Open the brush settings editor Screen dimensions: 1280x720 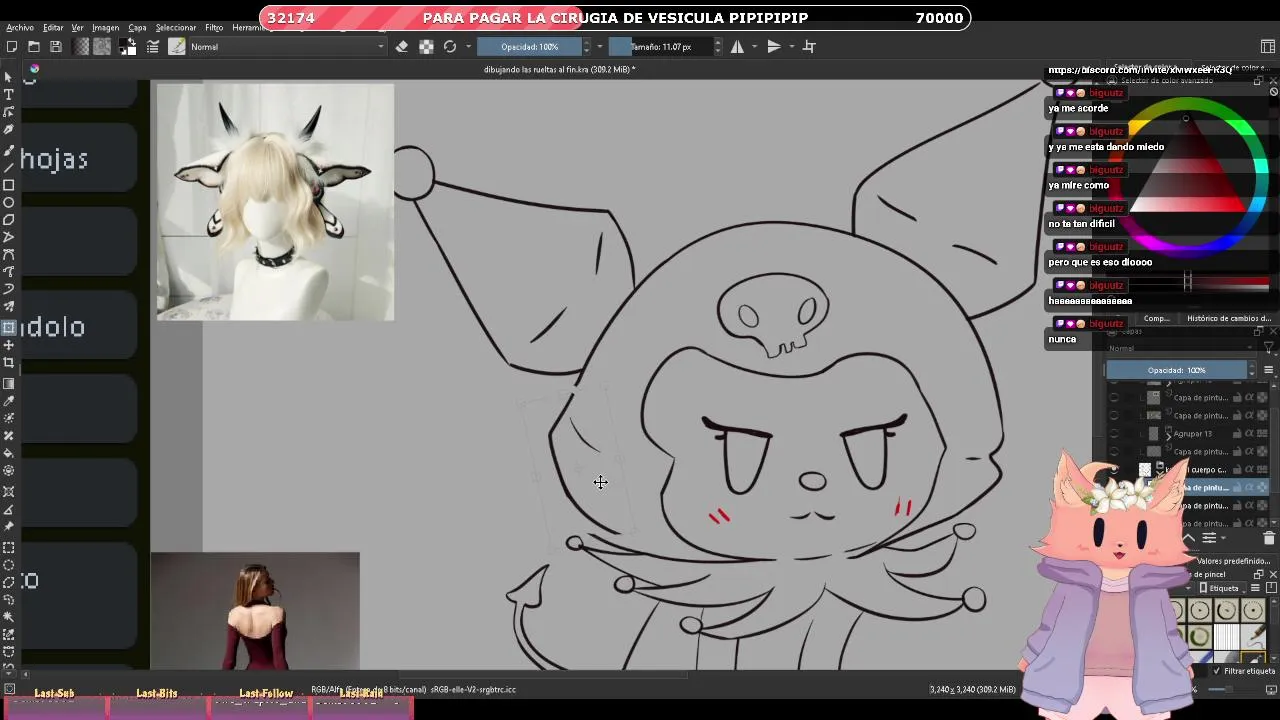tap(153, 46)
